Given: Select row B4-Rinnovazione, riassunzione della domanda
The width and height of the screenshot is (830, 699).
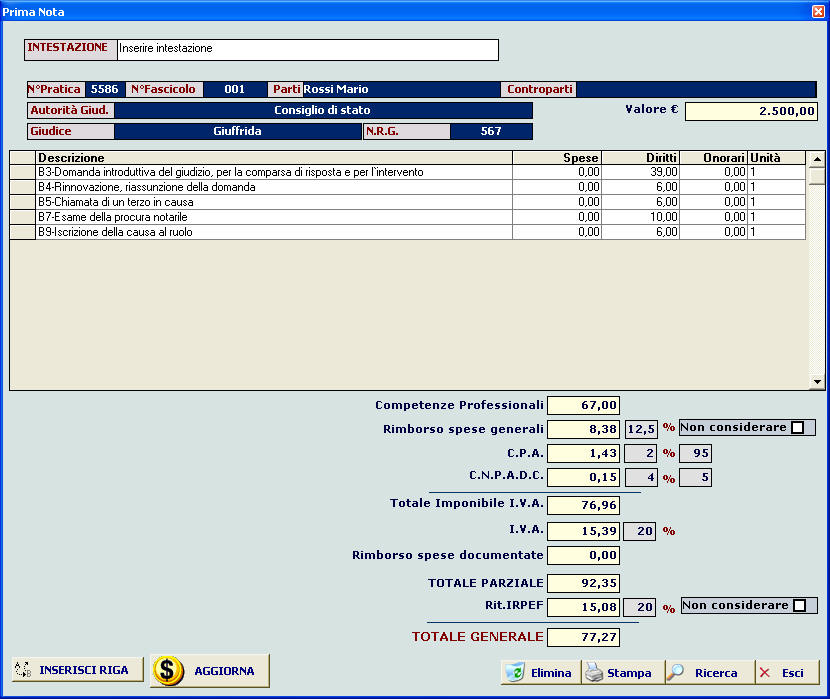Looking at the screenshot, I should tap(408, 187).
